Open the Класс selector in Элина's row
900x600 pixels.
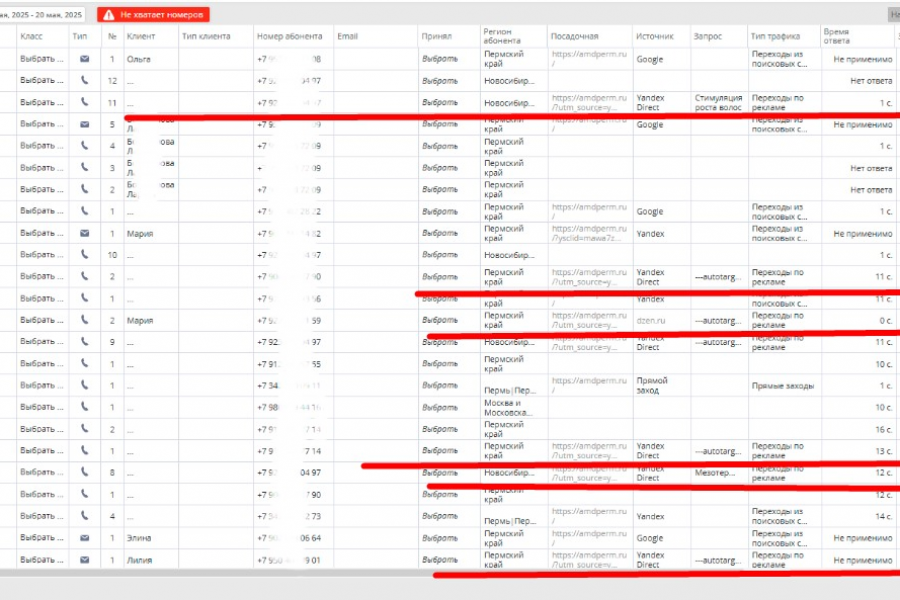[41, 538]
